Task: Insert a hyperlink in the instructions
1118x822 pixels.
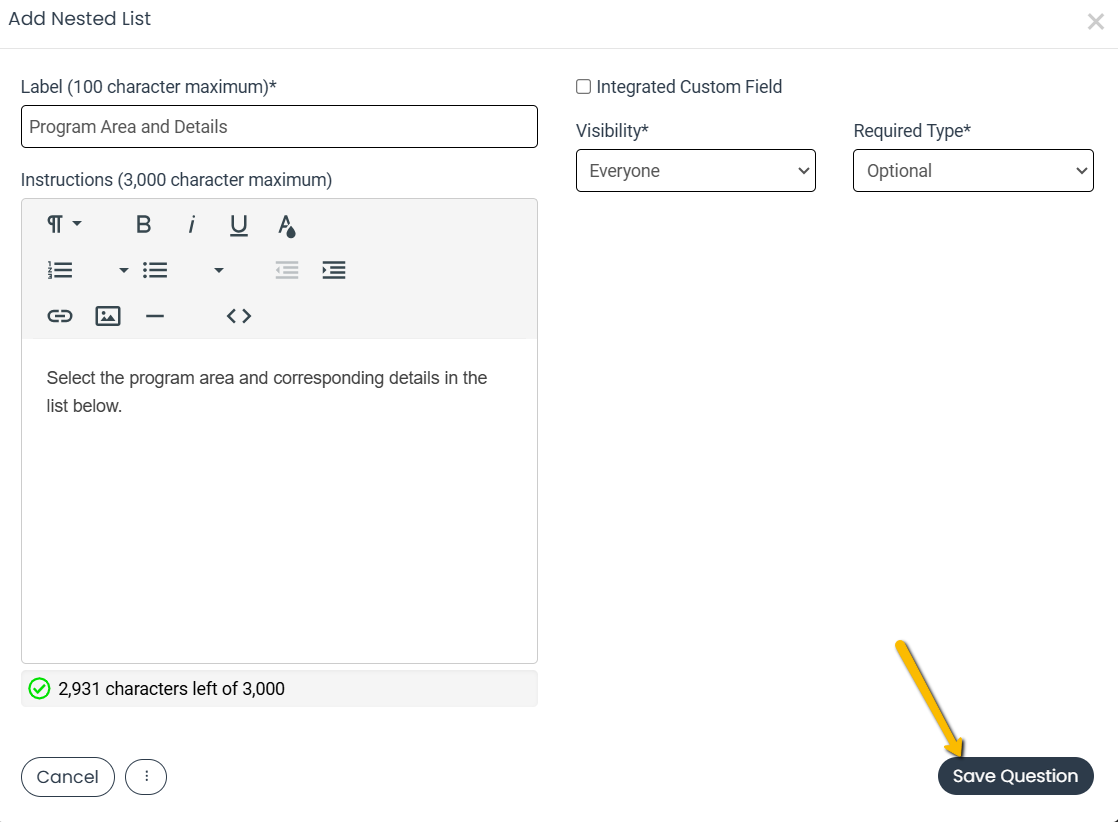Action: 60,315
